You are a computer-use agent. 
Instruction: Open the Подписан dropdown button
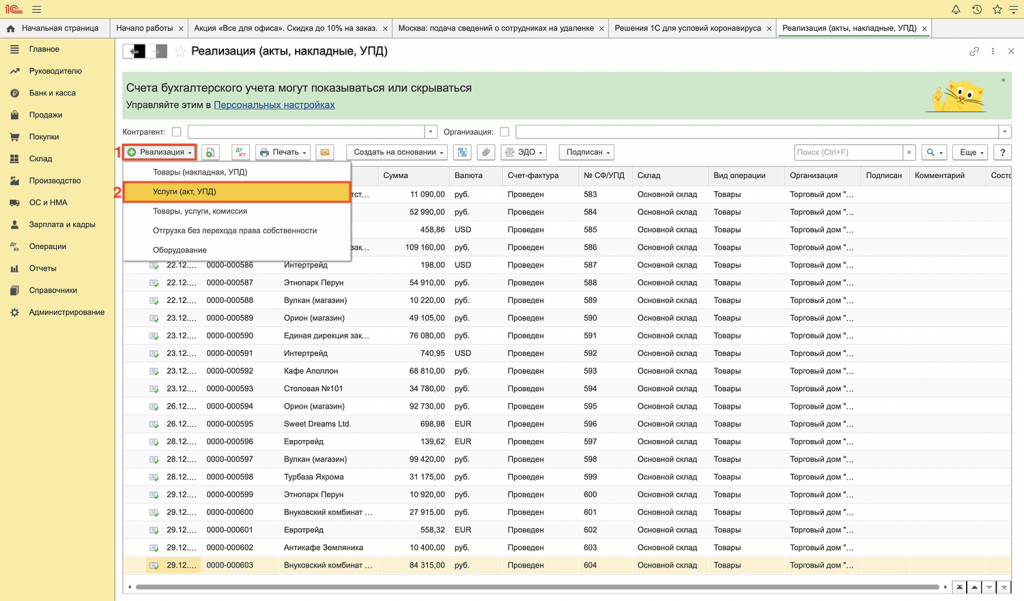point(588,152)
